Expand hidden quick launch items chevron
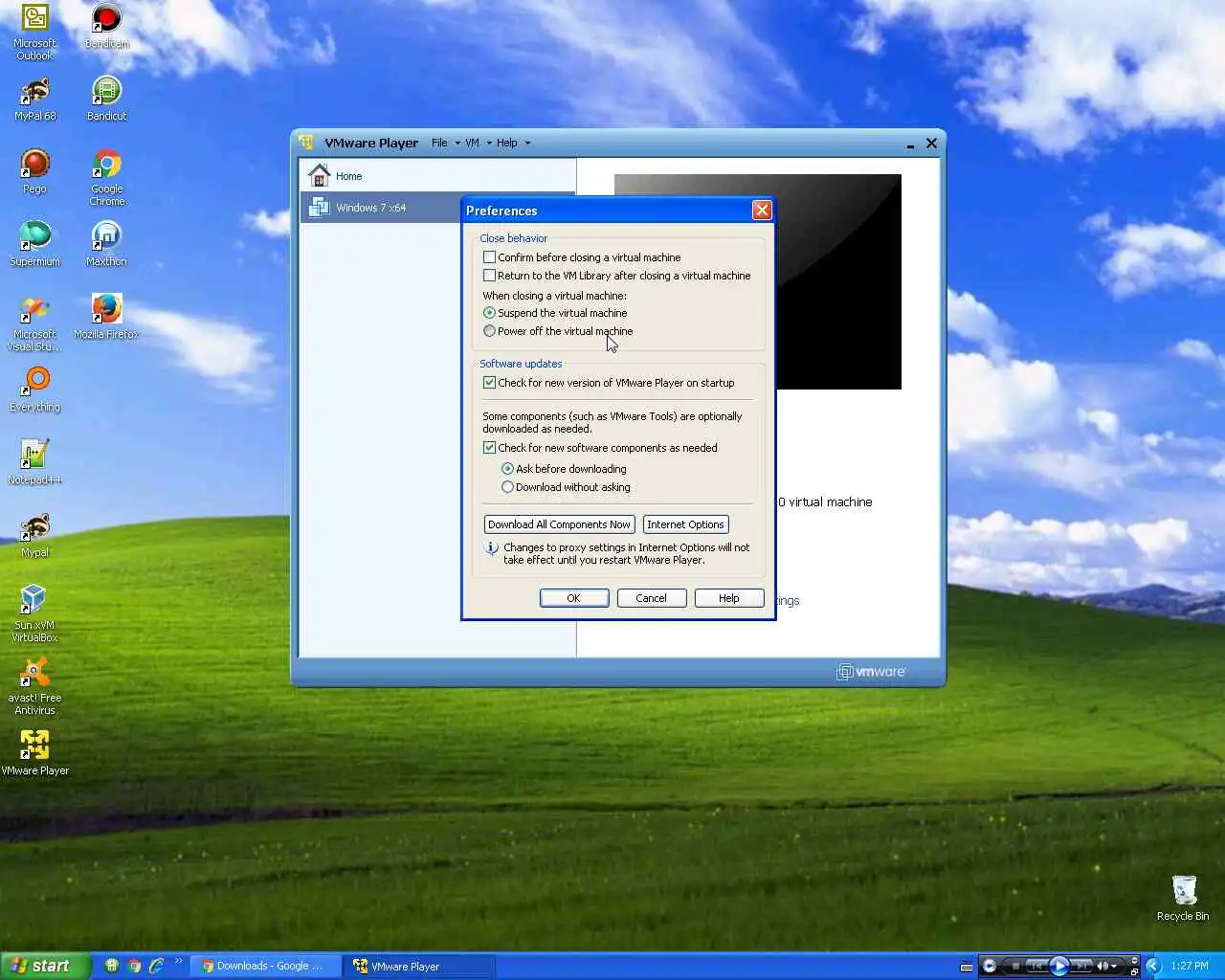Viewport: 1225px width, 980px height. 178,962
